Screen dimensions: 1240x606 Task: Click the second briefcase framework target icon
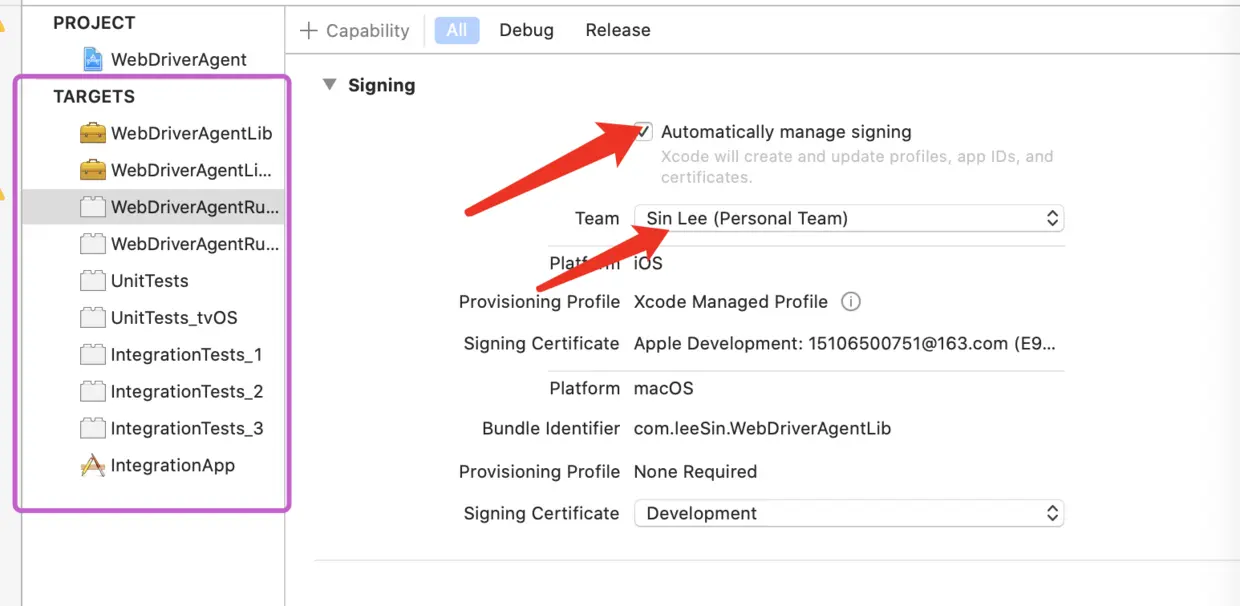[93, 170]
